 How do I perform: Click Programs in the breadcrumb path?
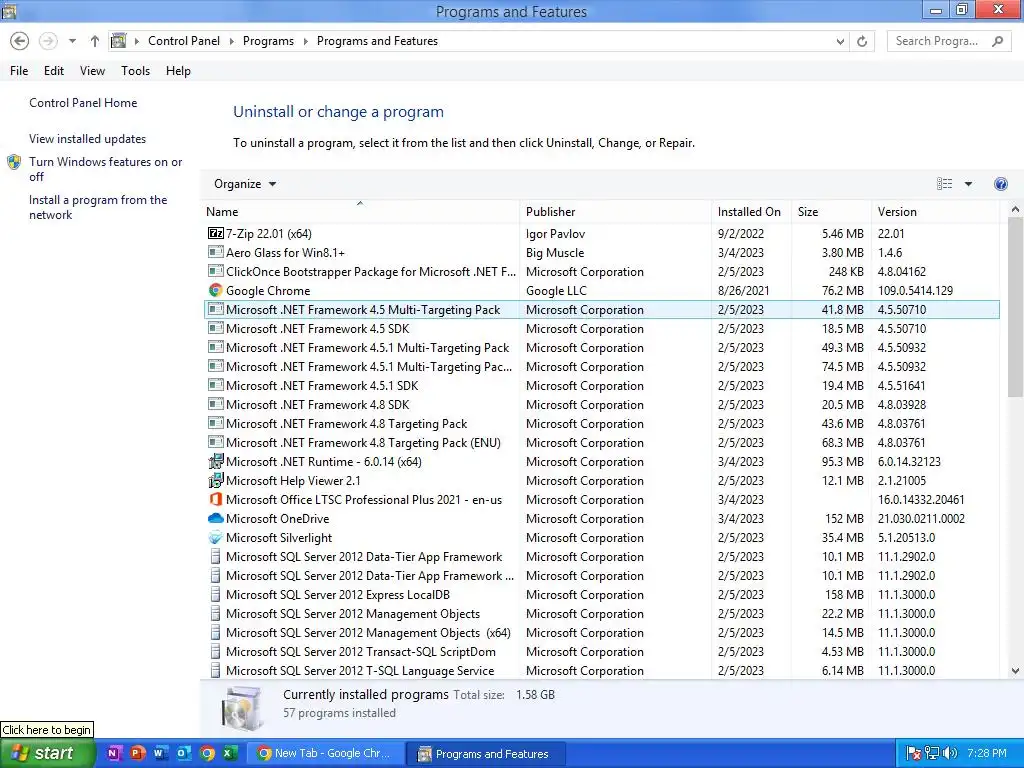tap(268, 41)
